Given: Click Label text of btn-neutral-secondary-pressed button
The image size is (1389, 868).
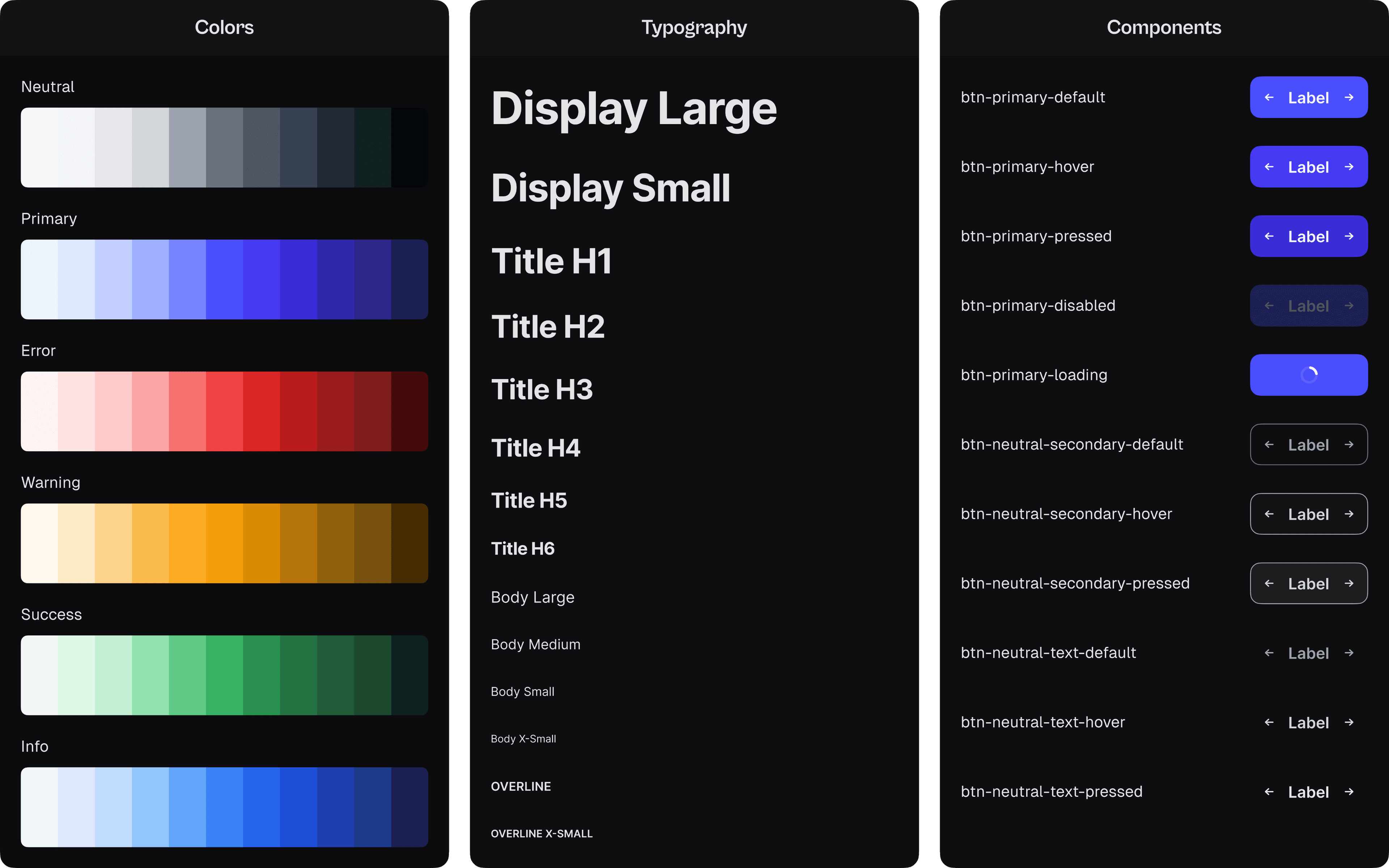Looking at the screenshot, I should tap(1309, 584).
